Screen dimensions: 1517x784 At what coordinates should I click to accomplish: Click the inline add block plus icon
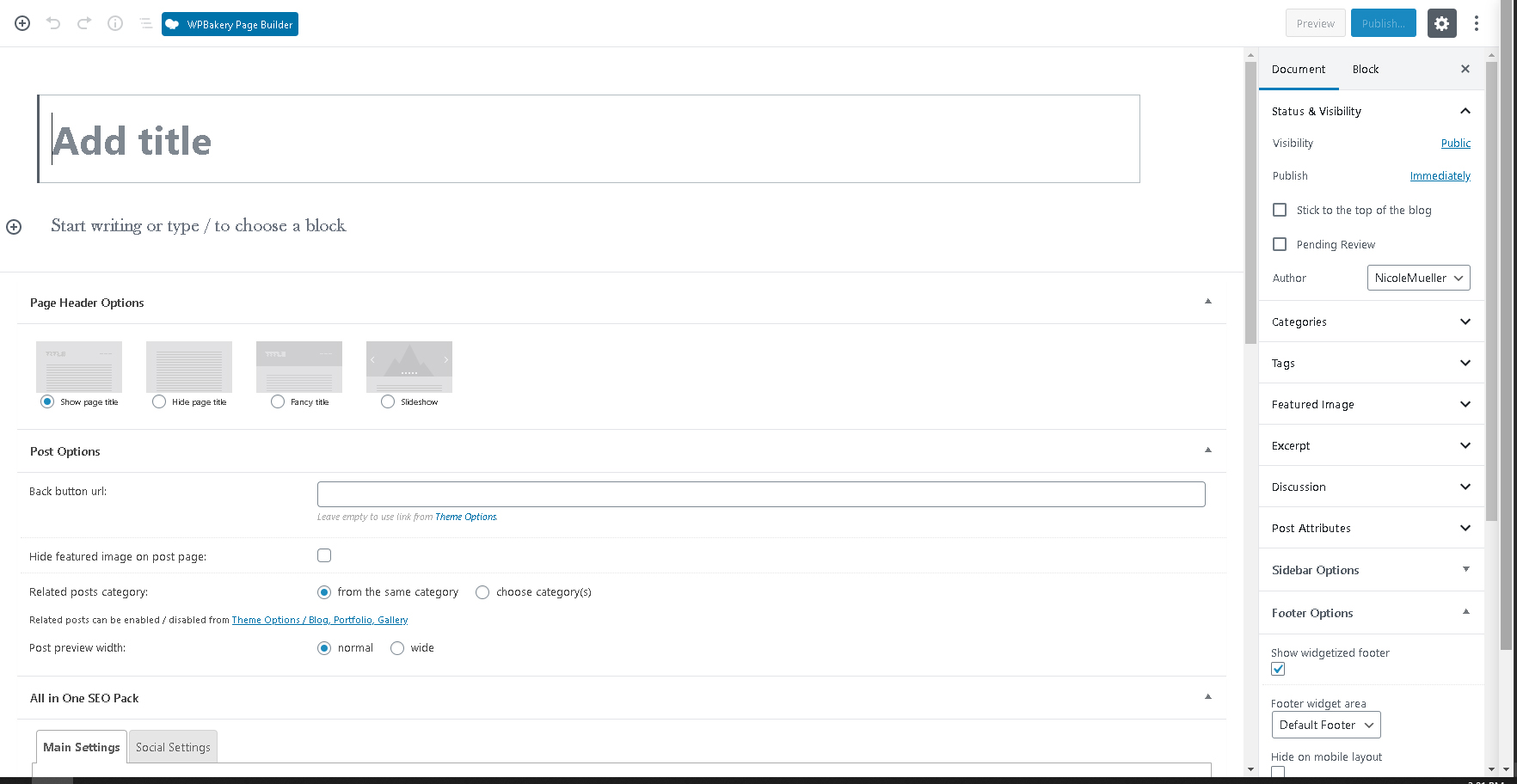[x=14, y=227]
